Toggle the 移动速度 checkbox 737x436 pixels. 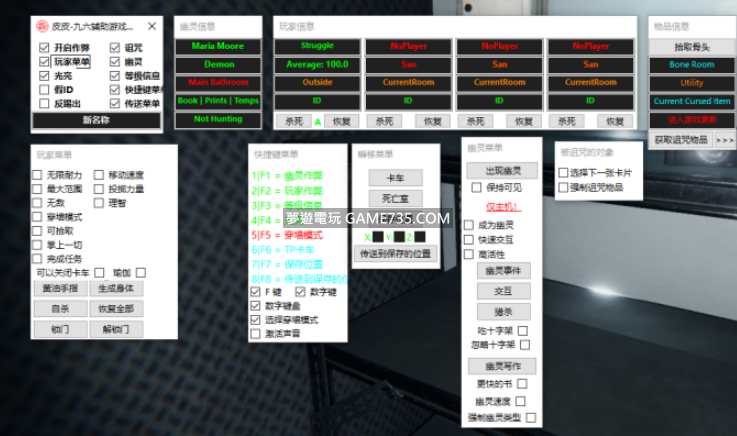click(99, 175)
